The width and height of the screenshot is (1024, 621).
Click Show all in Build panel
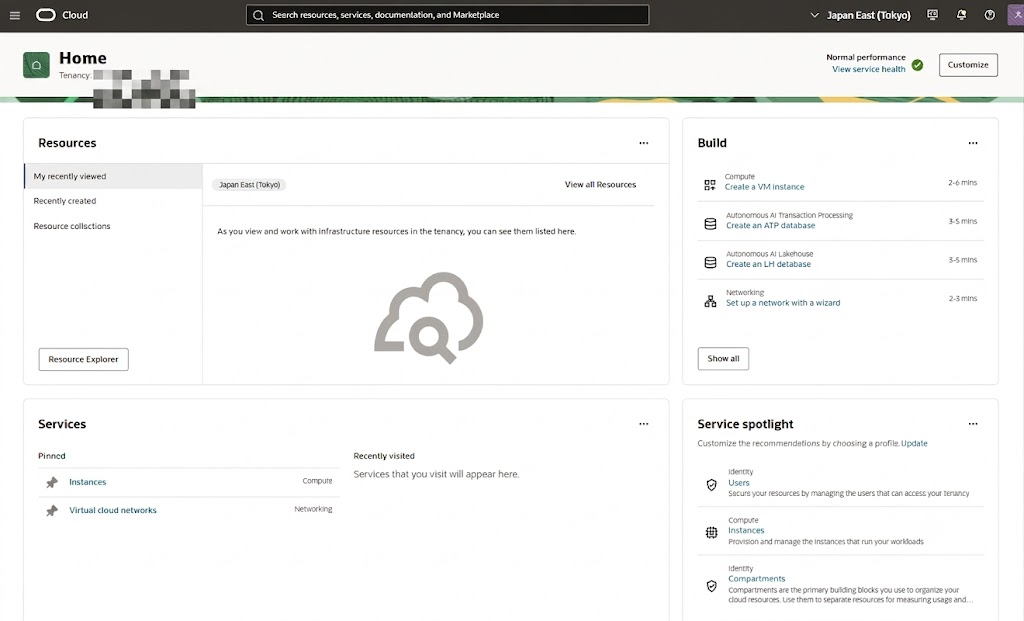click(x=723, y=358)
